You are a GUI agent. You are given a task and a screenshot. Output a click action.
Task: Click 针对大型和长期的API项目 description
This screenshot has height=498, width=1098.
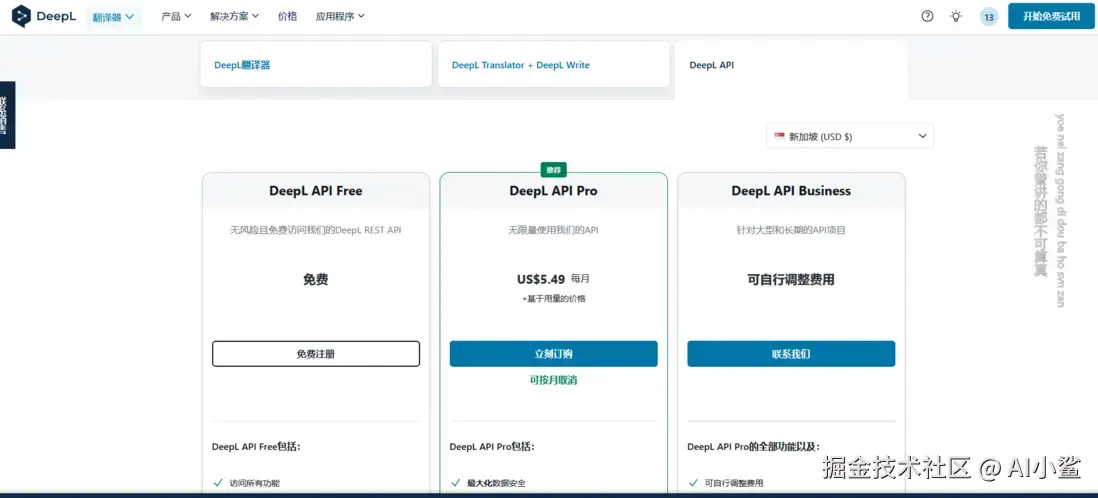tap(791, 230)
